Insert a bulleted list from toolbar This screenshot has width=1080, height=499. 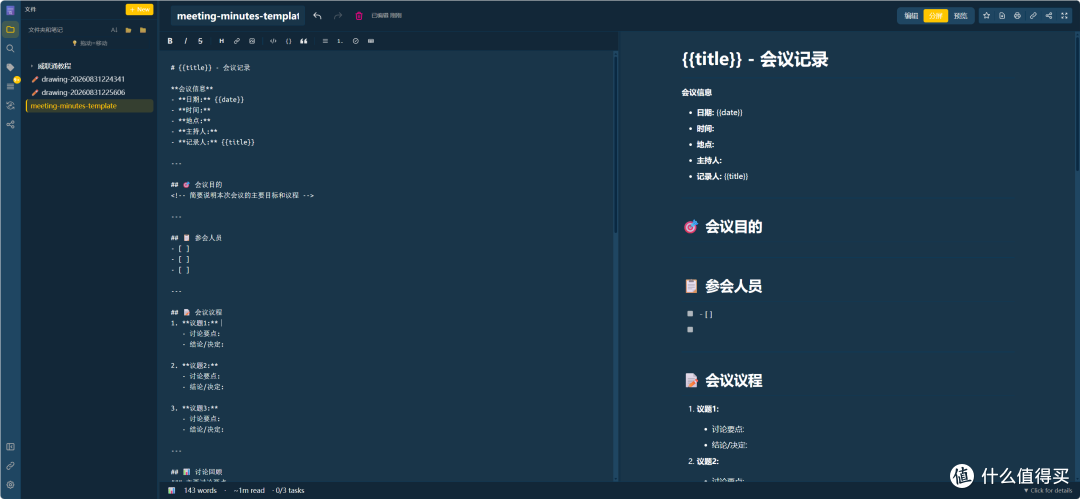point(325,41)
